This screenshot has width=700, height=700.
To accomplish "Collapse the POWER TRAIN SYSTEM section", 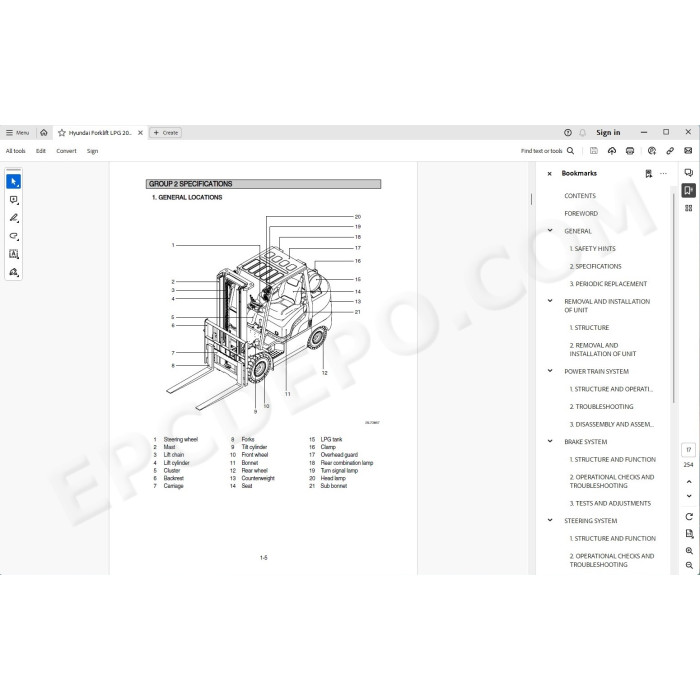I will coord(550,371).
